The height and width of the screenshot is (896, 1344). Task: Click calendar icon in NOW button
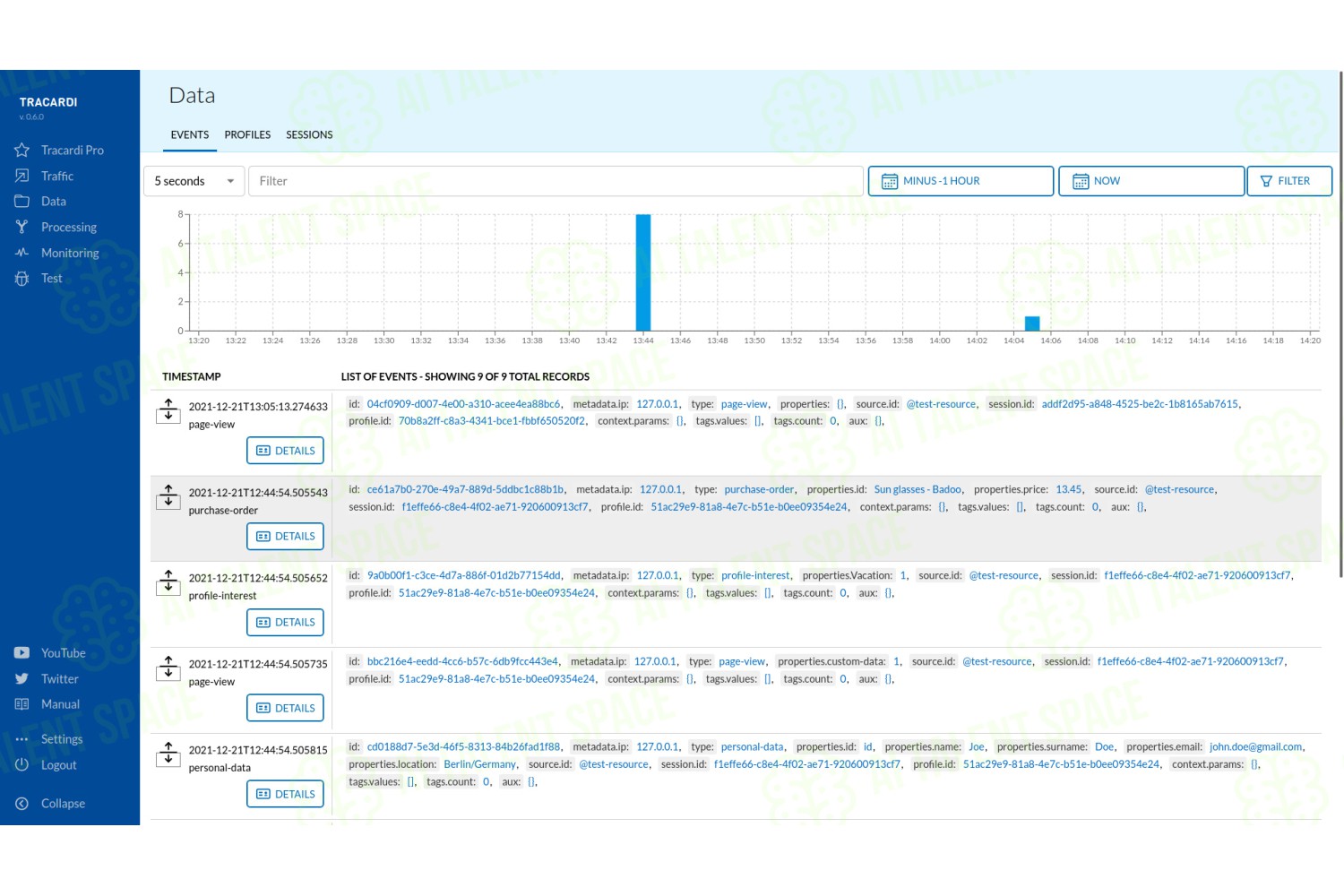click(1081, 181)
